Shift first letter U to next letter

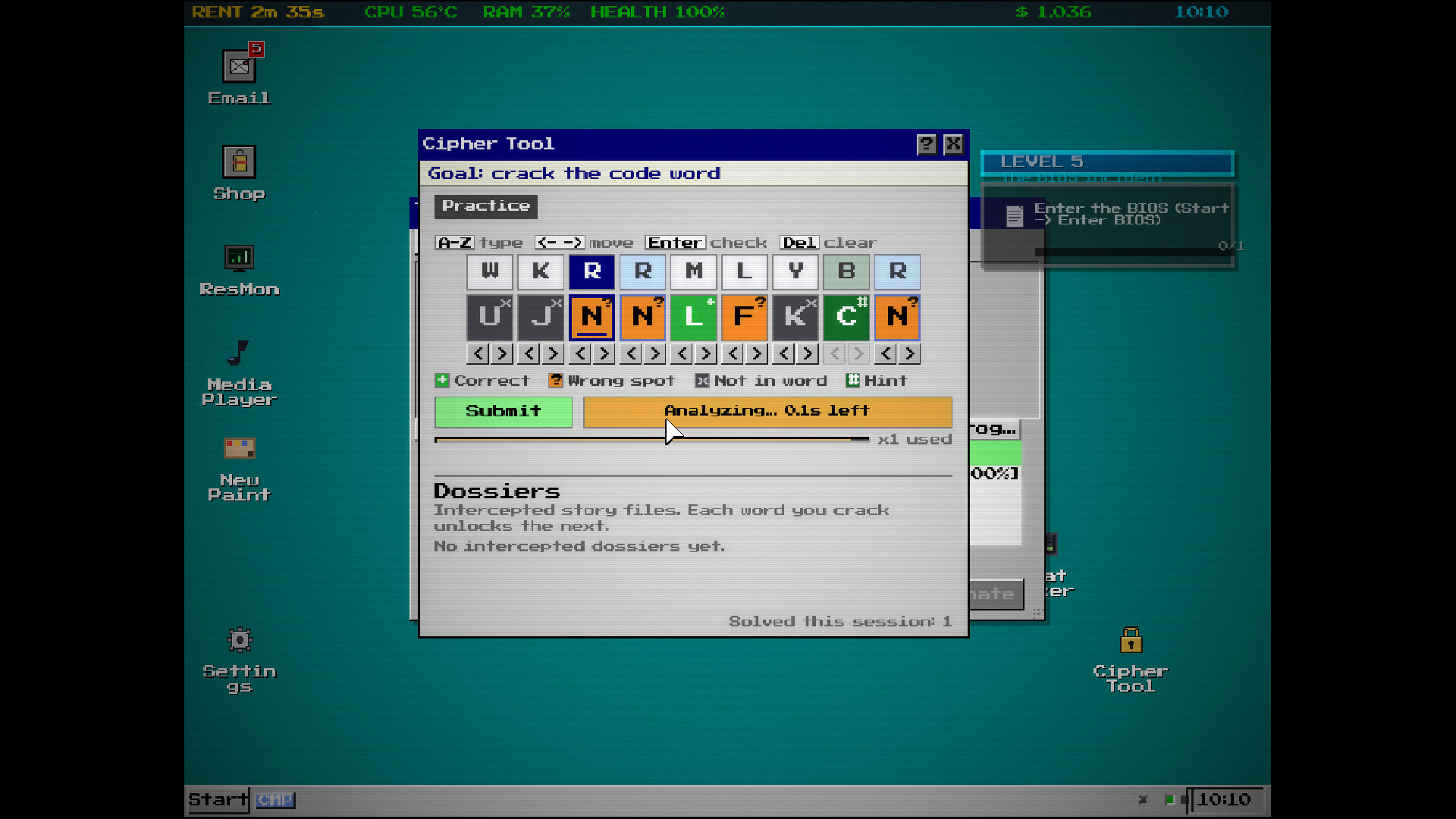502,353
